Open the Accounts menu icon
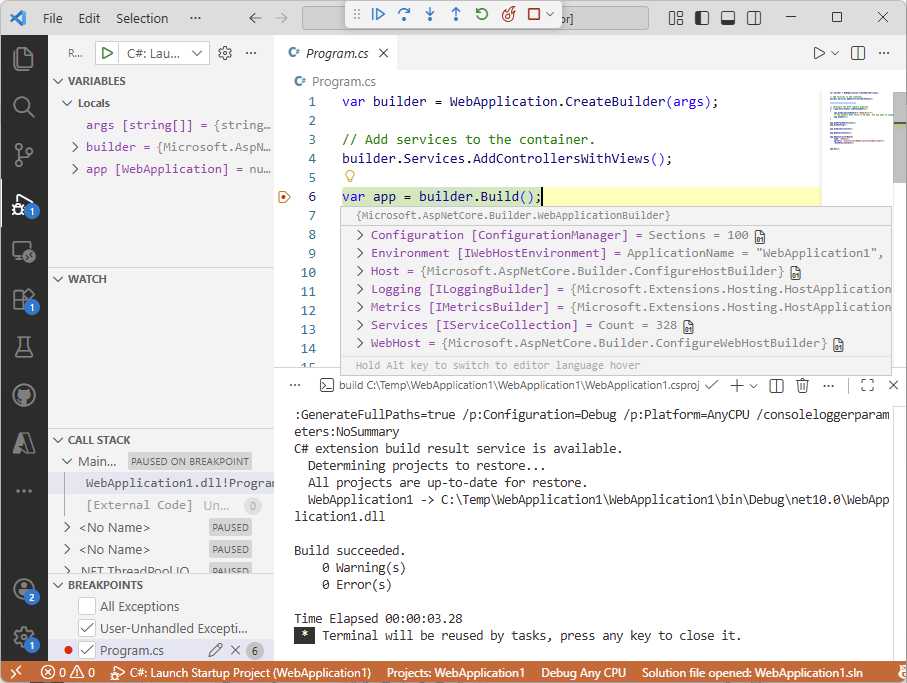Viewport: 907px width, 683px height. [x=23, y=590]
